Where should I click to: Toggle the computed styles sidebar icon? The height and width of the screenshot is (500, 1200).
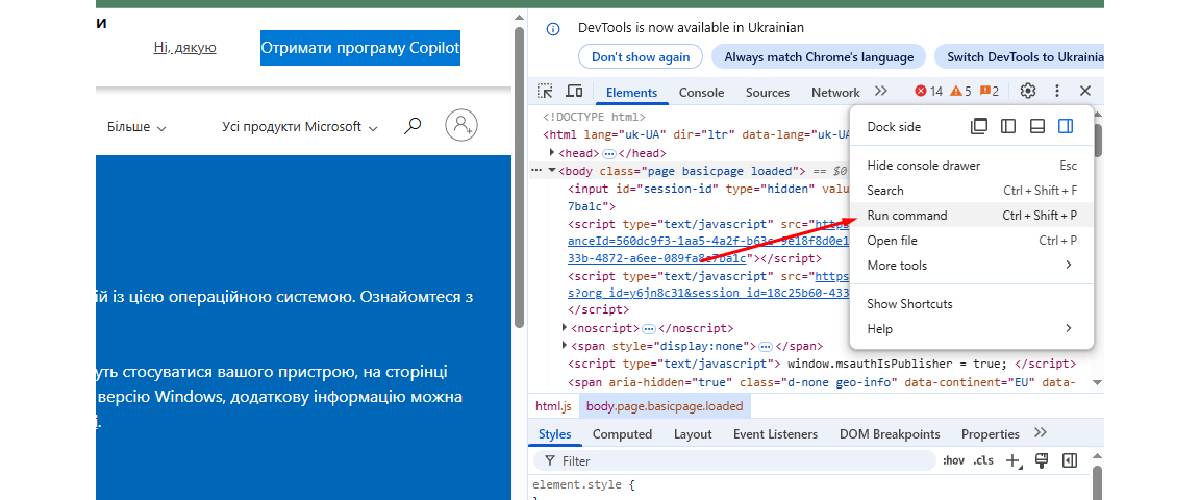coord(1069,460)
